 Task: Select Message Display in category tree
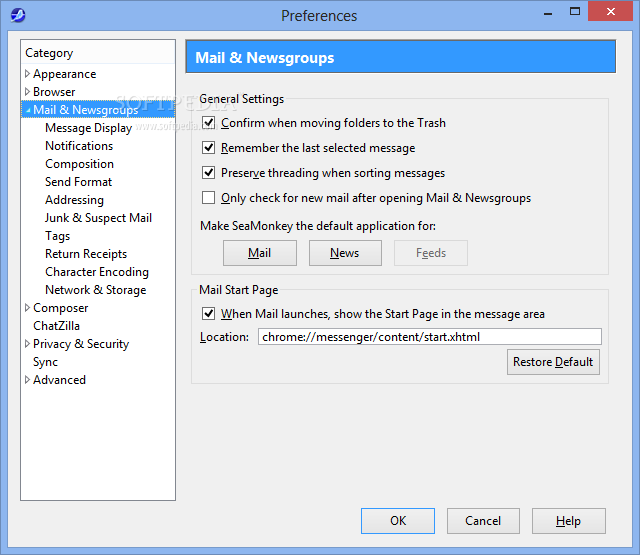89,128
